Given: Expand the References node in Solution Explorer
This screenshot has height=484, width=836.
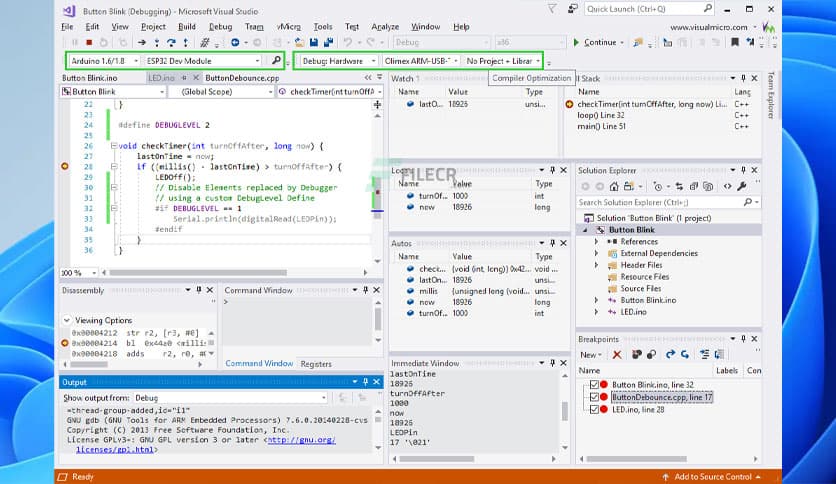Looking at the screenshot, I should point(597,241).
